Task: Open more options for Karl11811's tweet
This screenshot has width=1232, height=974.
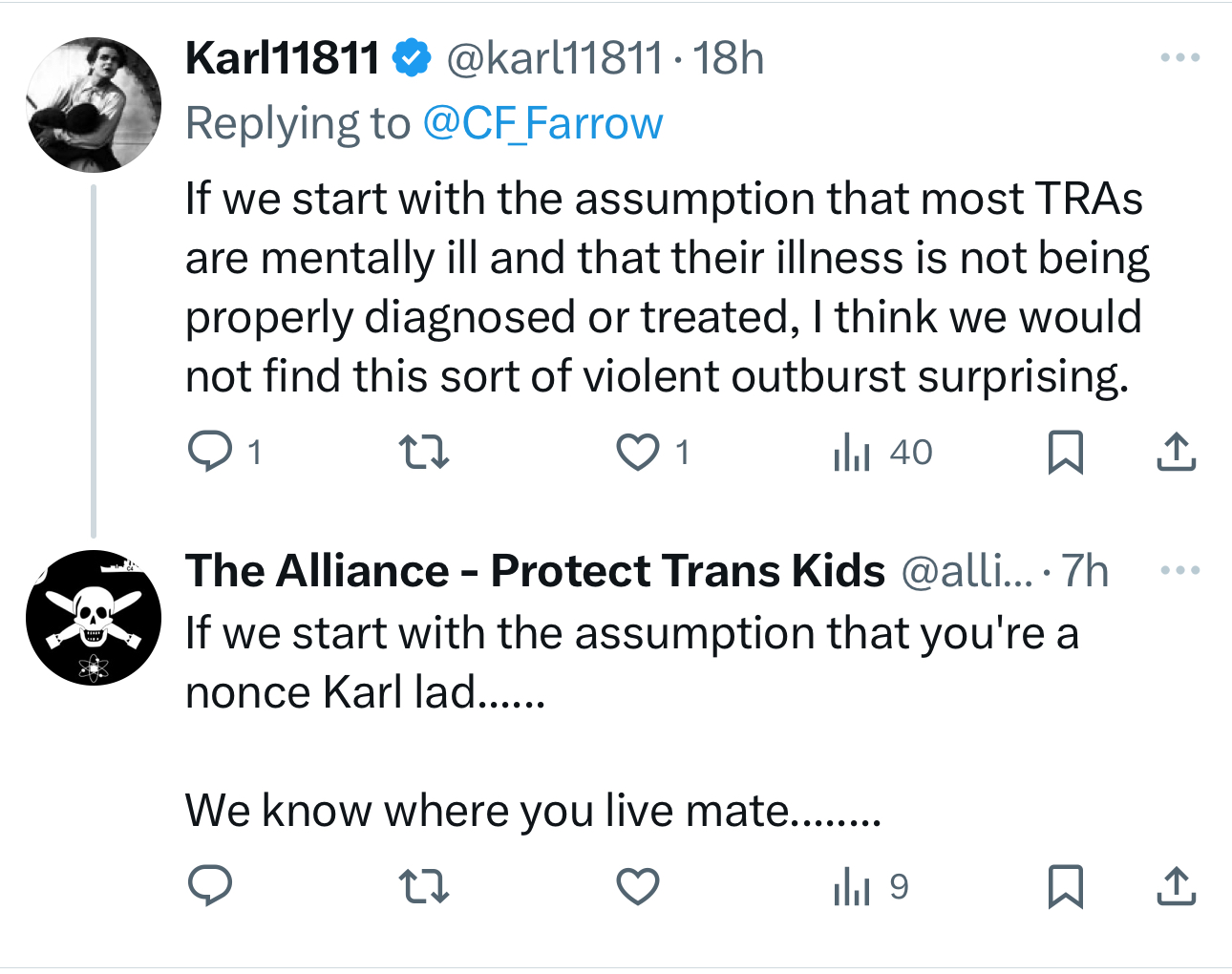Action: click(1179, 58)
